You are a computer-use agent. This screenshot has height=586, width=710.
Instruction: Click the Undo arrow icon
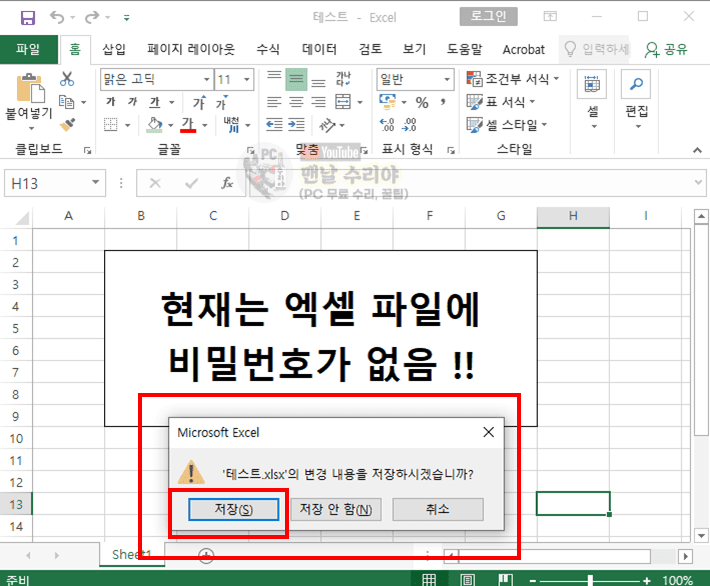[x=57, y=18]
